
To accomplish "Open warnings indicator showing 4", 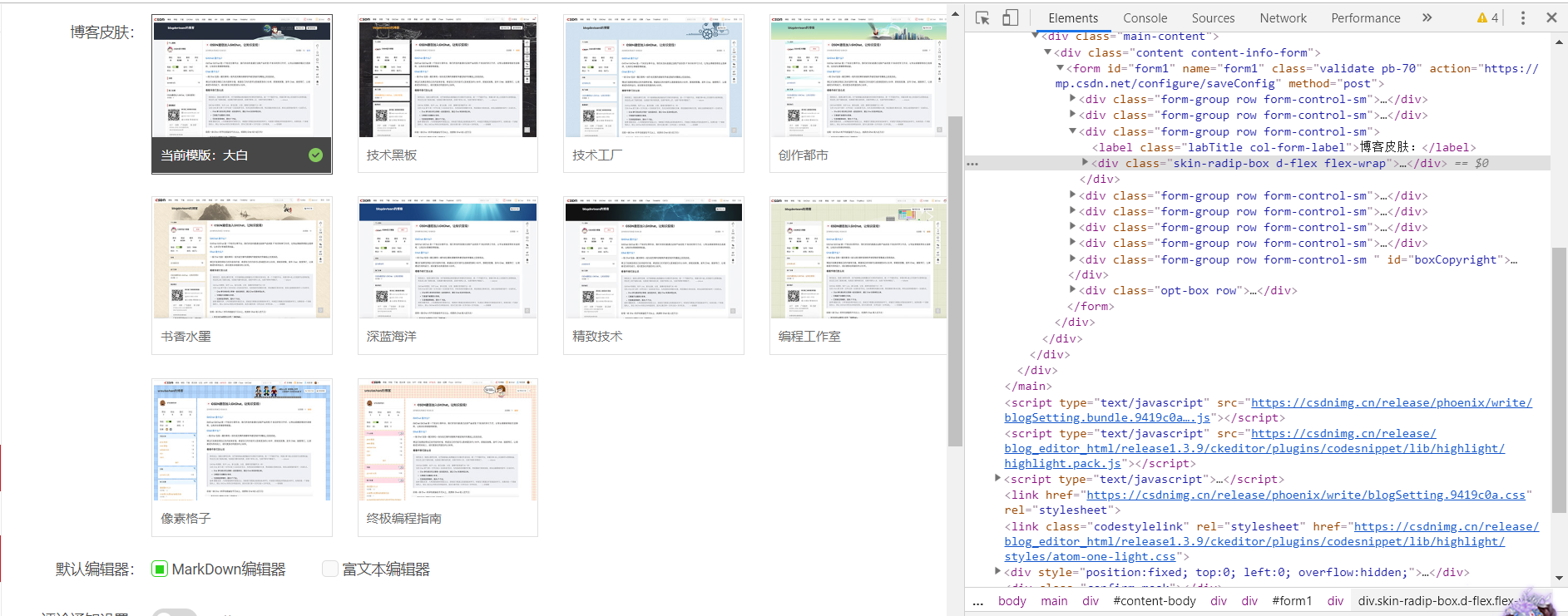I will pos(1487,17).
